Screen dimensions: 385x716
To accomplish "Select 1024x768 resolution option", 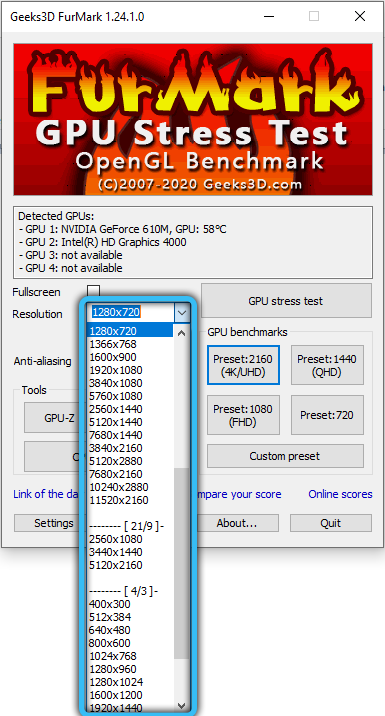I will [x=130, y=656].
